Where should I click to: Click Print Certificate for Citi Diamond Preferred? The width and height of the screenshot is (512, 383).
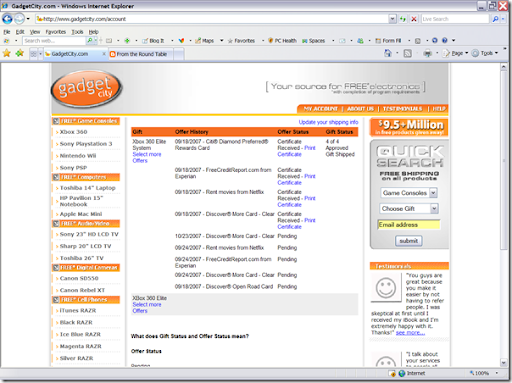click(296, 151)
